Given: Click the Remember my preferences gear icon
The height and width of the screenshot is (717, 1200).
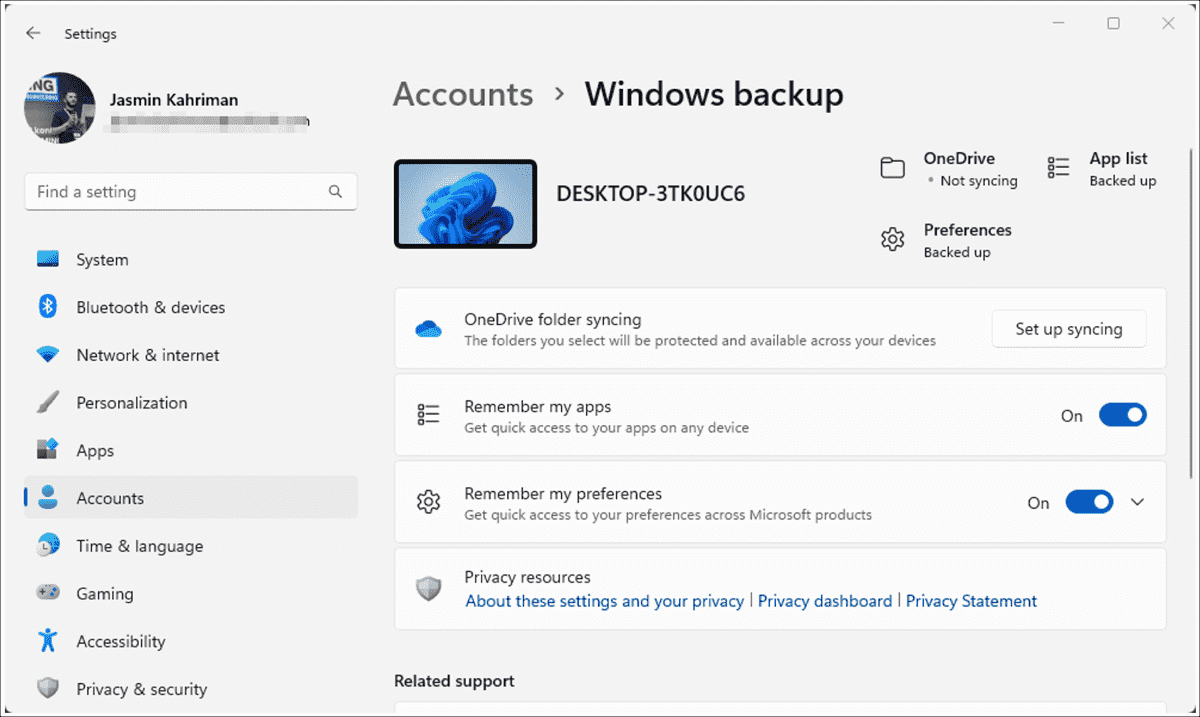Looking at the screenshot, I should tap(429, 502).
